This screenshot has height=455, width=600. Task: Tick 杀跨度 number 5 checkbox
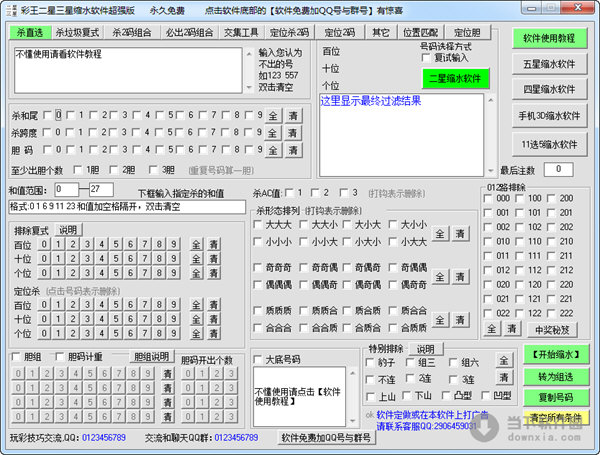(x=160, y=132)
